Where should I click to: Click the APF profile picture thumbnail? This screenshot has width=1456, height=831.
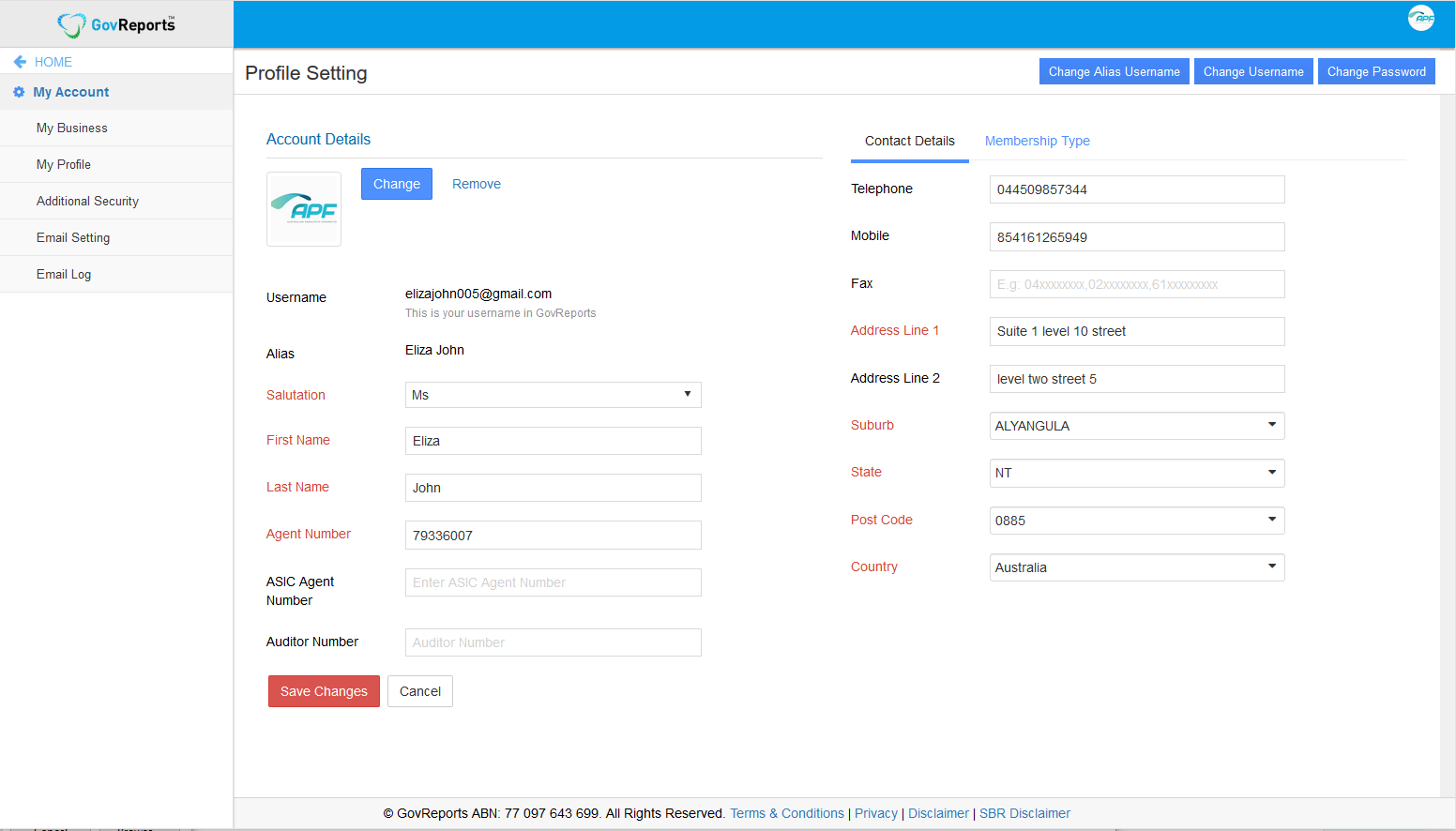click(304, 209)
